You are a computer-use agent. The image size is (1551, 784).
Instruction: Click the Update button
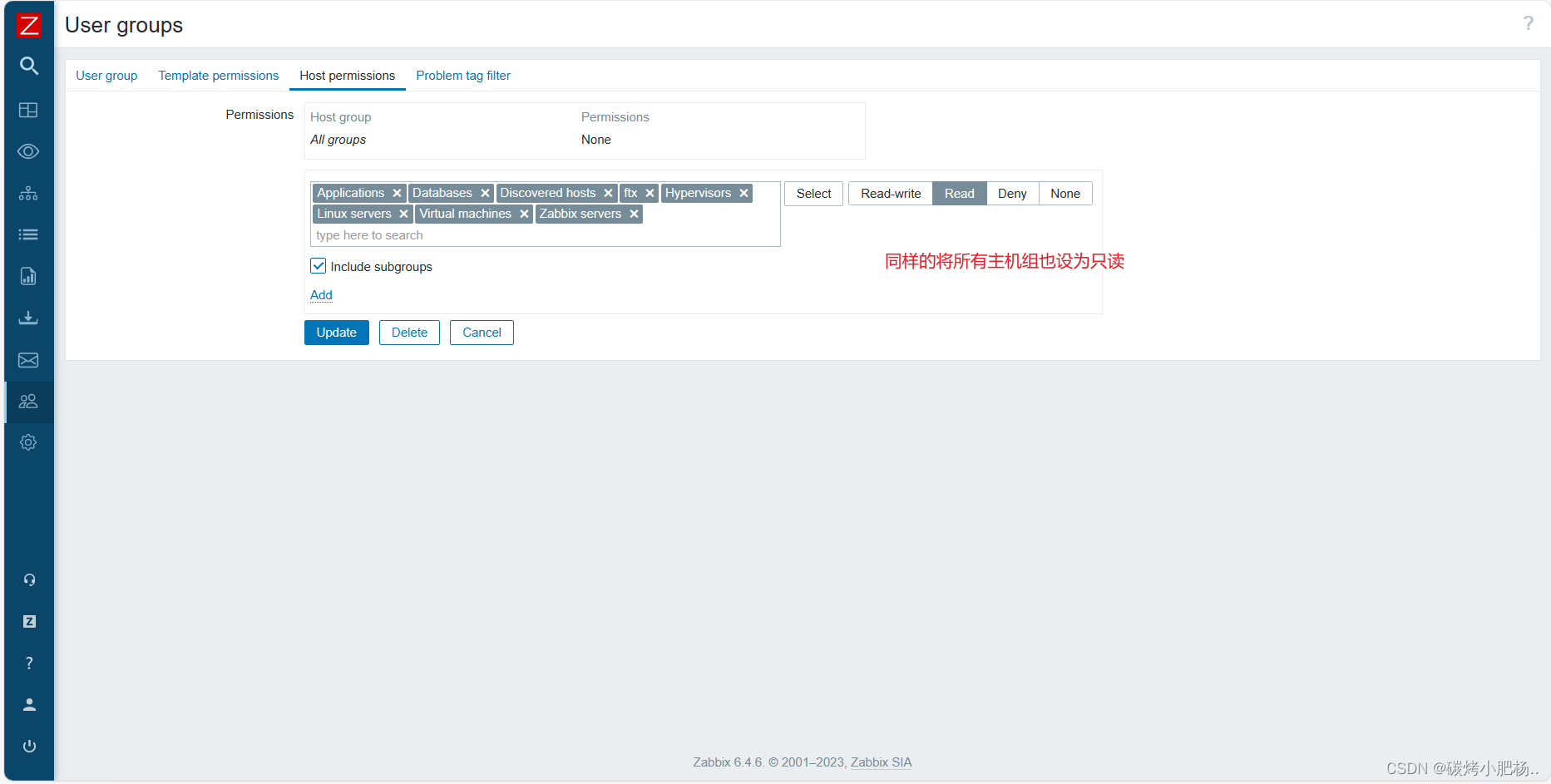[337, 333]
